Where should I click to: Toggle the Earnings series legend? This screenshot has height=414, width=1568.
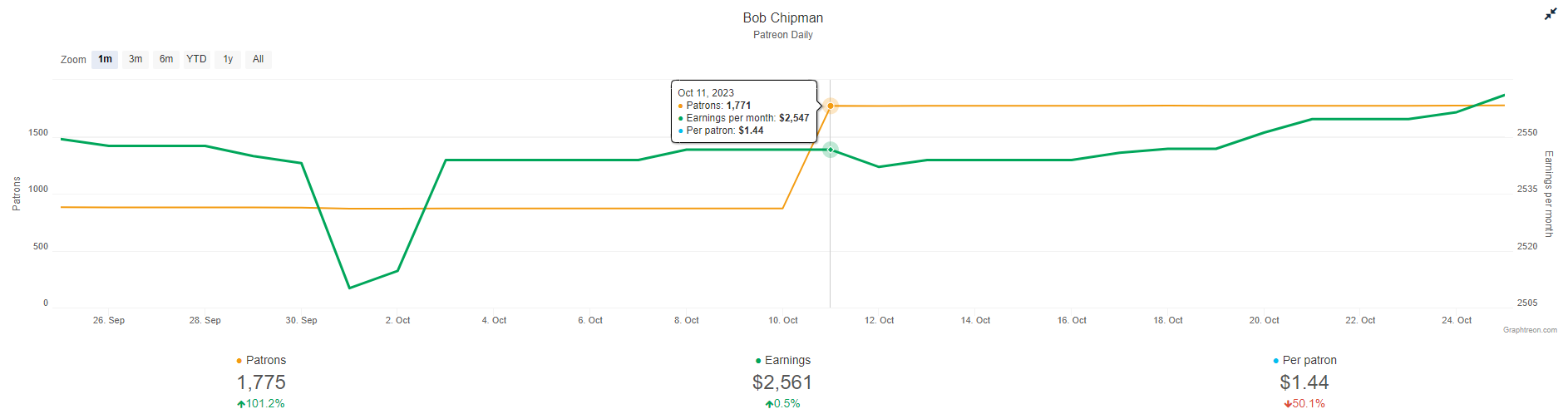point(787,360)
